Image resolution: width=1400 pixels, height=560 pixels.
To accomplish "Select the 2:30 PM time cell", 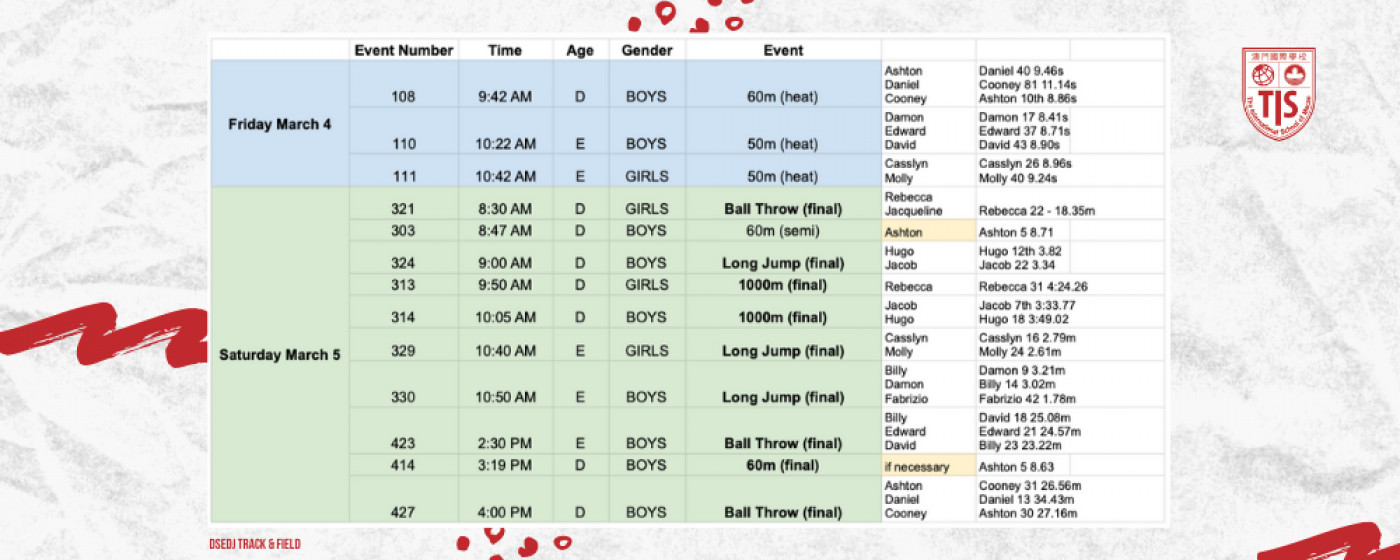I will (505, 443).
